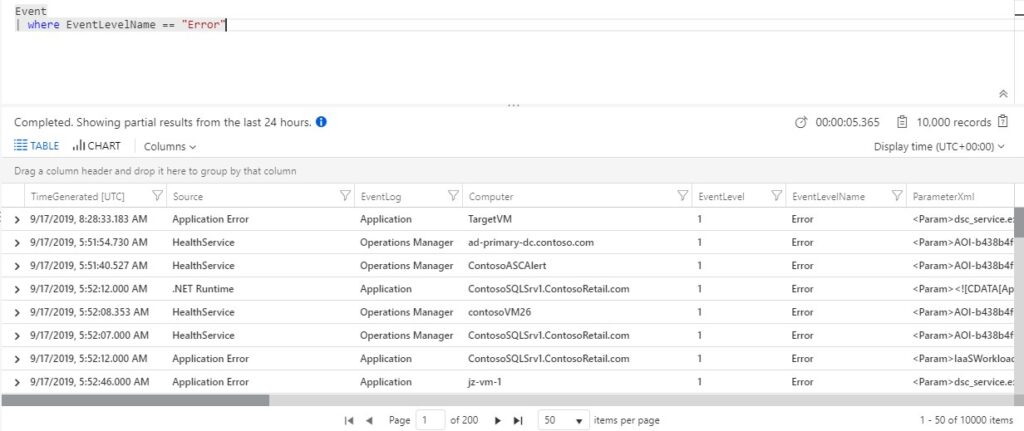This screenshot has height=431, width=1024.
Task: Sort by Source column header
Action: click(187, 196)
